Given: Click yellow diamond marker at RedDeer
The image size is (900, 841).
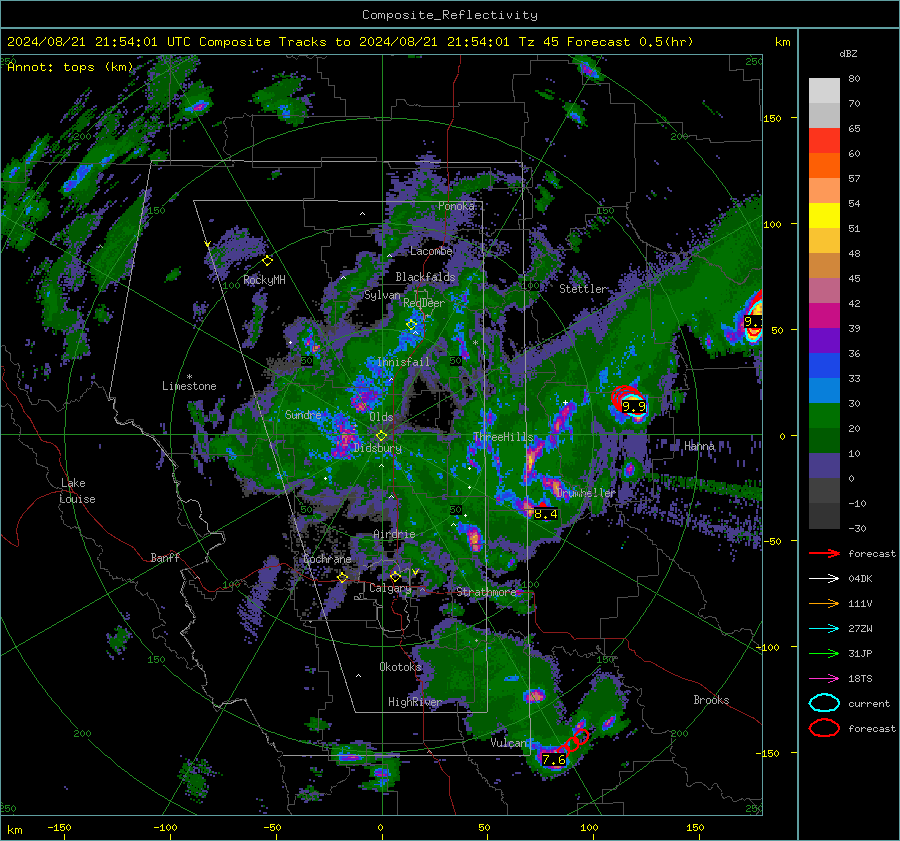Looking at the screenshot, I should (412, 325).
